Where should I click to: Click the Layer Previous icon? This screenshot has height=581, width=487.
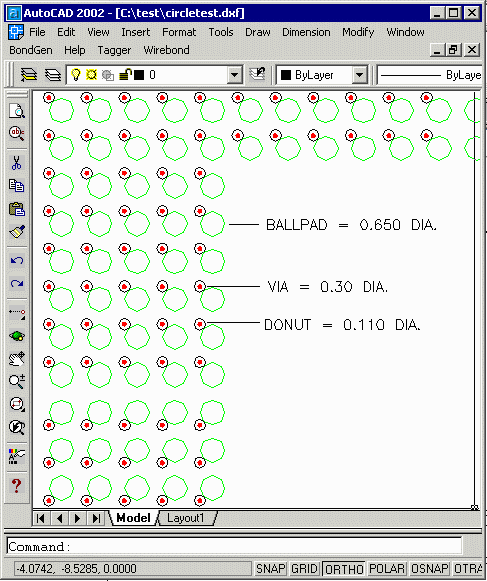pos(257,74)
